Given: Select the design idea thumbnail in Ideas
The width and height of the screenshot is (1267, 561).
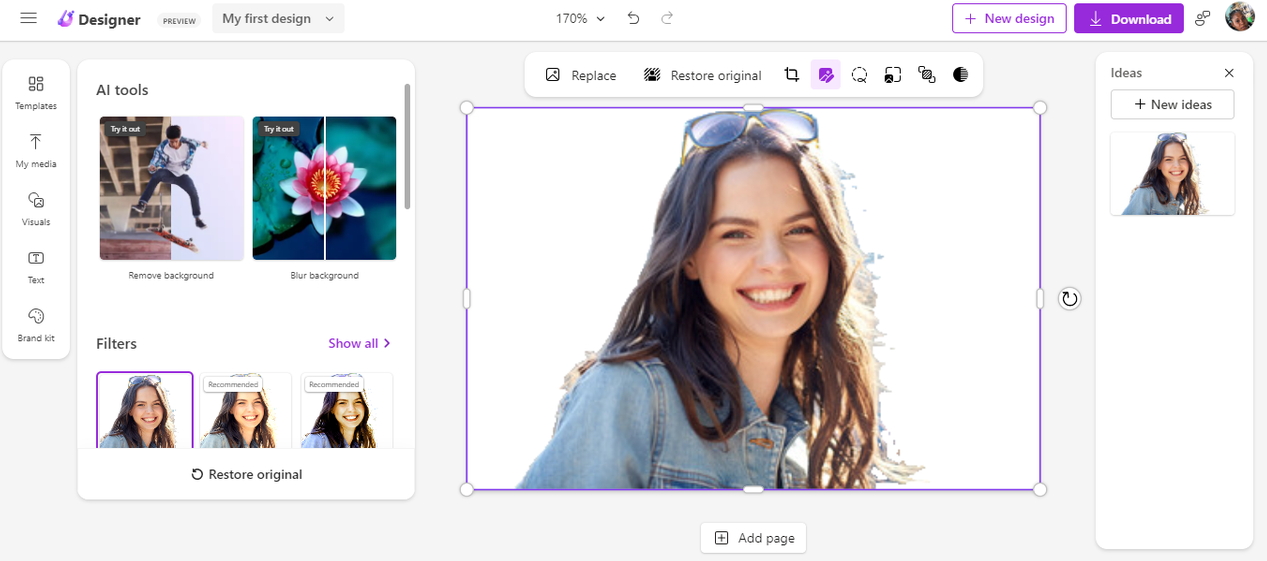Looking at the screenshot, I should (x=1172, y=174).
